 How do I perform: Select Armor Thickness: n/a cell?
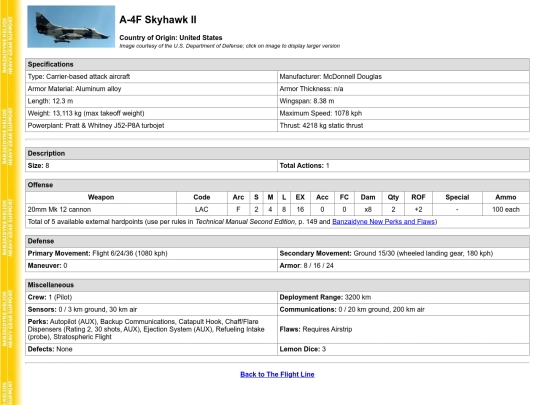pos(403,89)
